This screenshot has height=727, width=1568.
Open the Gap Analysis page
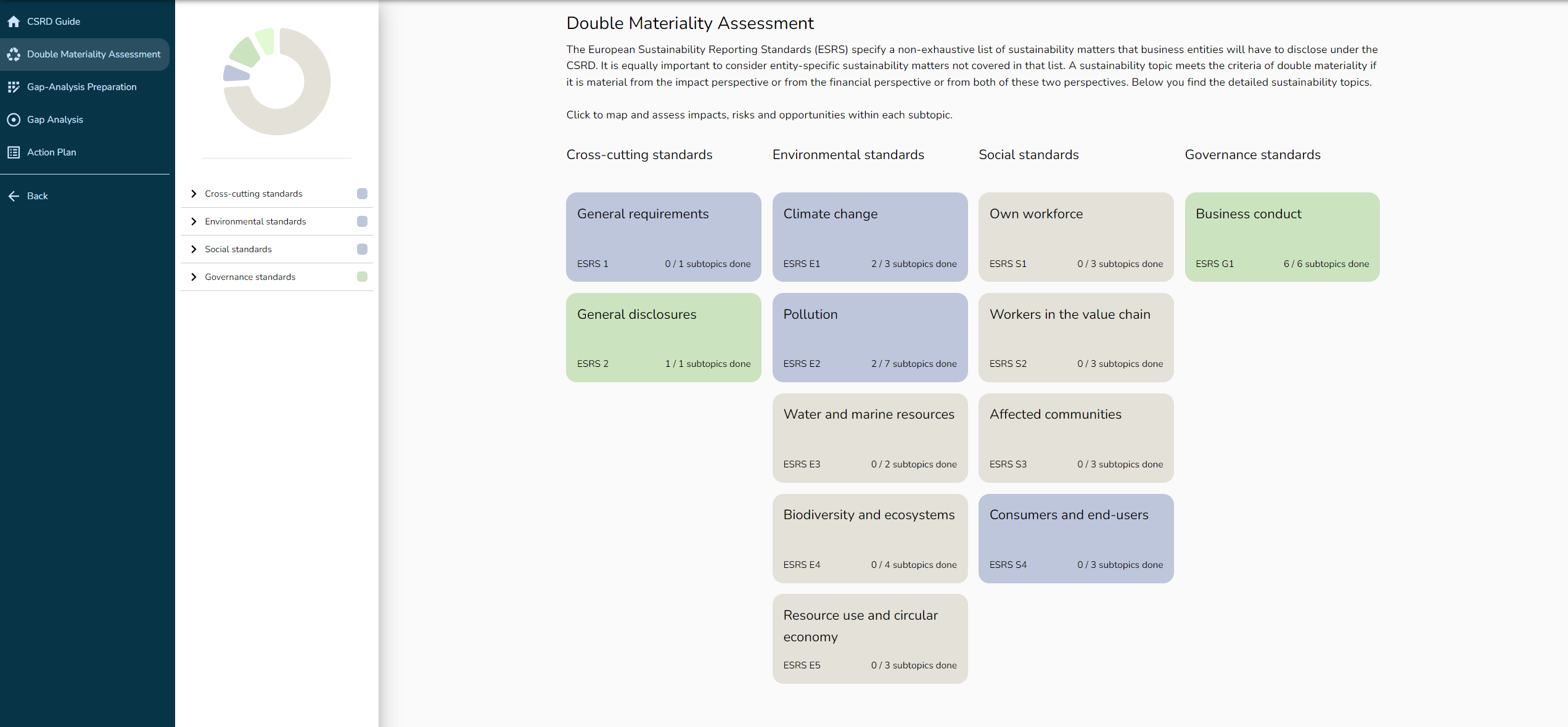[84, 120]
